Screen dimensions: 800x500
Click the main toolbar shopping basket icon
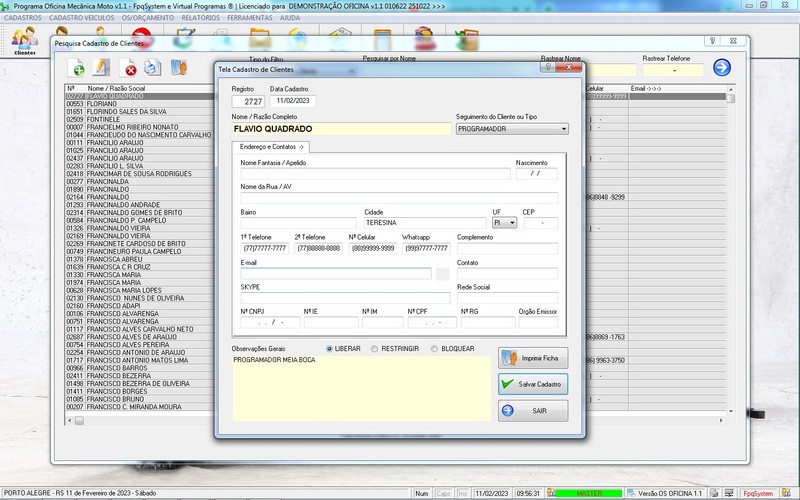pos(467,39)
